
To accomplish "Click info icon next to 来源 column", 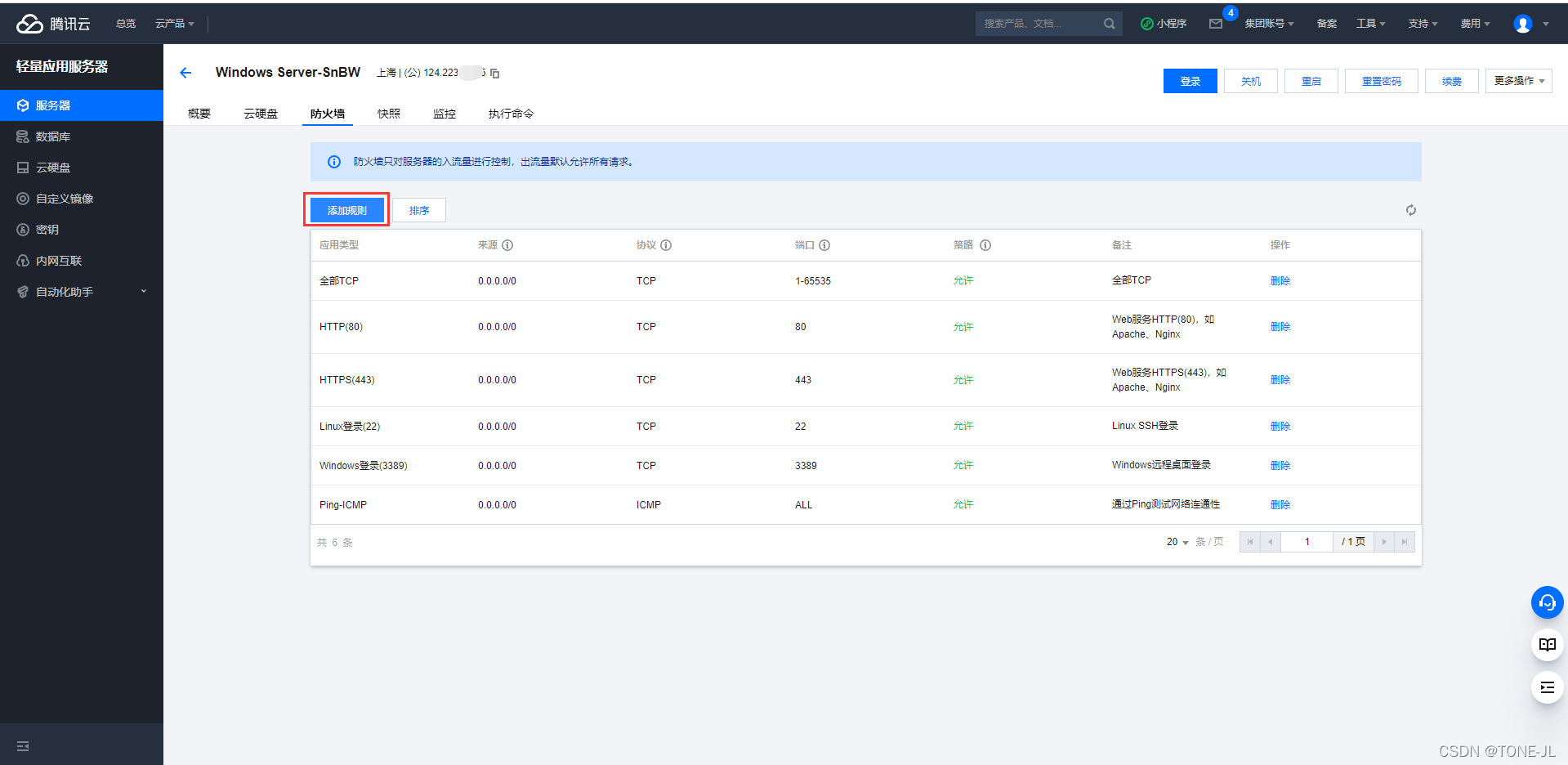I will pyautogui.click(x=507, y=245).
